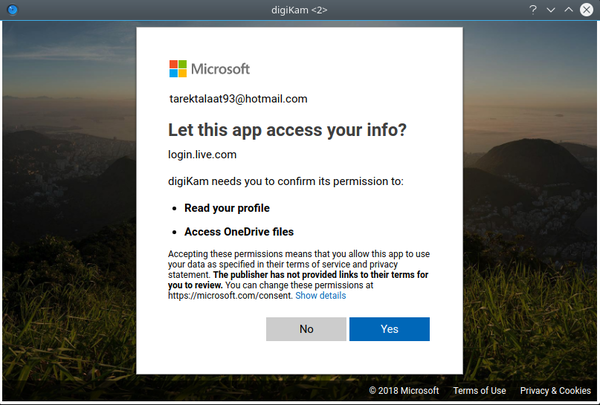600x405 pixels.
Task: Click the digiKam app icon in title bar
Action: pyautogui.click(x=11, y=9)
